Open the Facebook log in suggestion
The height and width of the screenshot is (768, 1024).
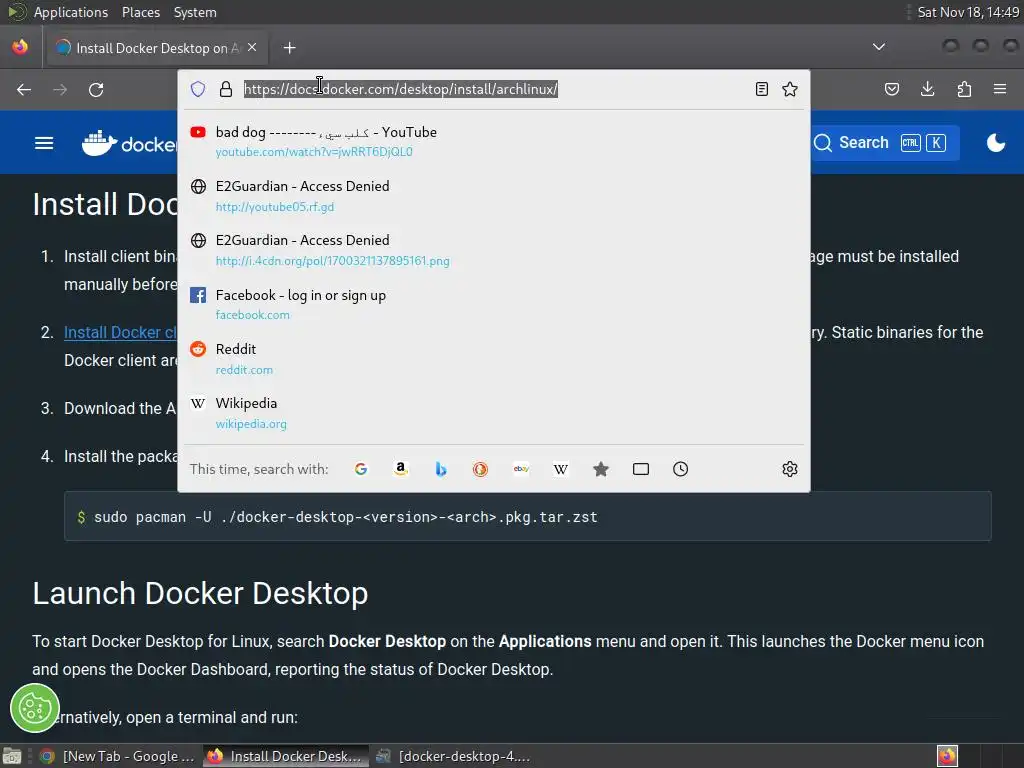(494, 304)
